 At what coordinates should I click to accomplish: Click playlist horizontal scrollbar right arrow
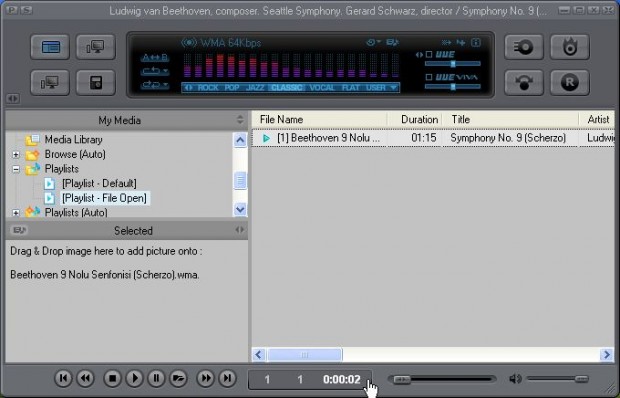[x=607, y=355]
